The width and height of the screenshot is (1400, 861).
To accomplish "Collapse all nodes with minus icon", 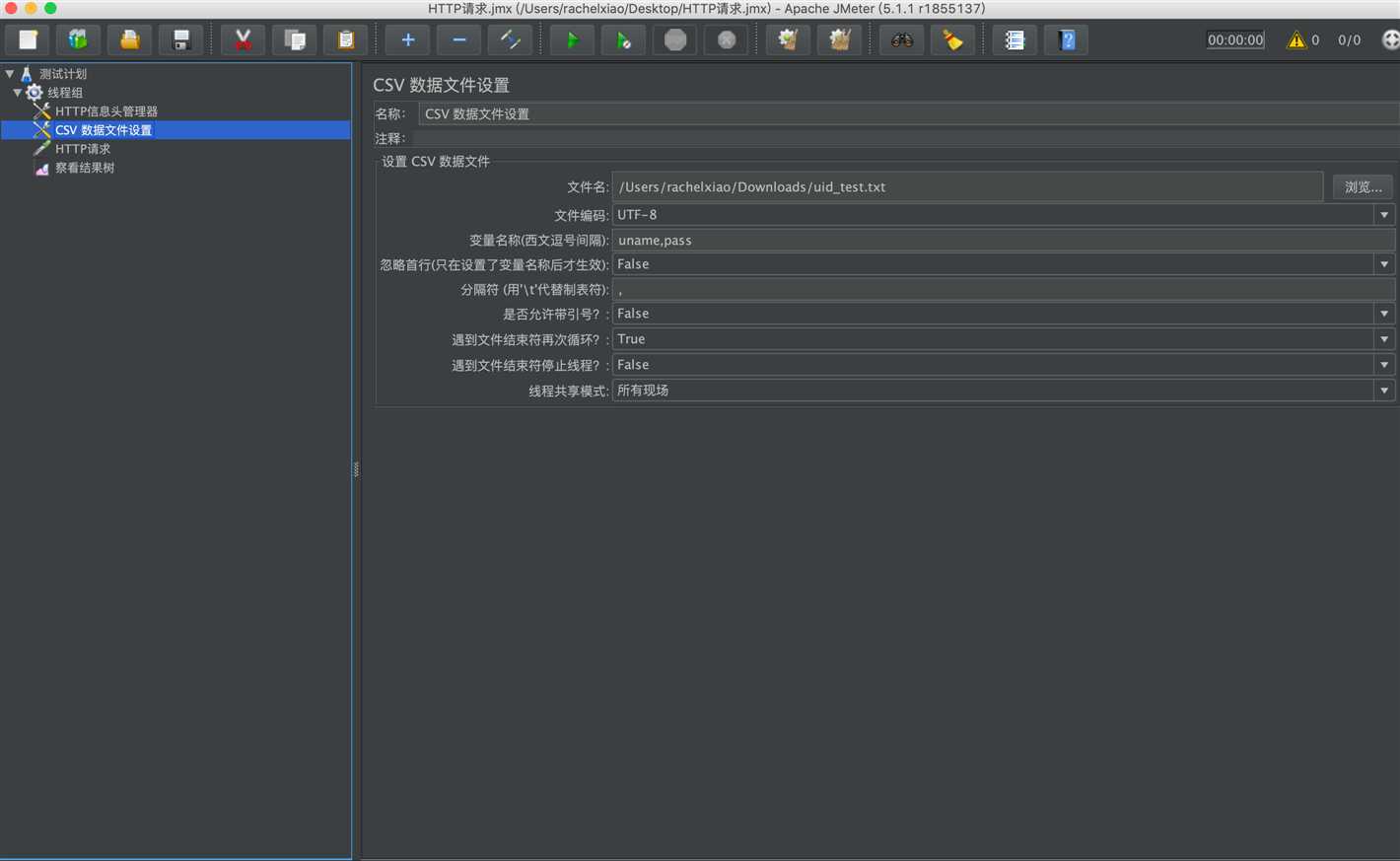I will (458, 40).
